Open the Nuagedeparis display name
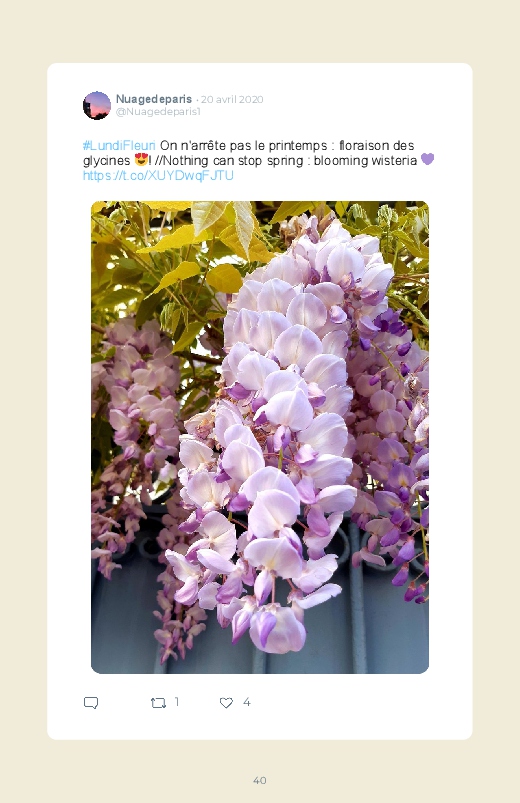The image size is (520, 803). [x=154, y=99]
